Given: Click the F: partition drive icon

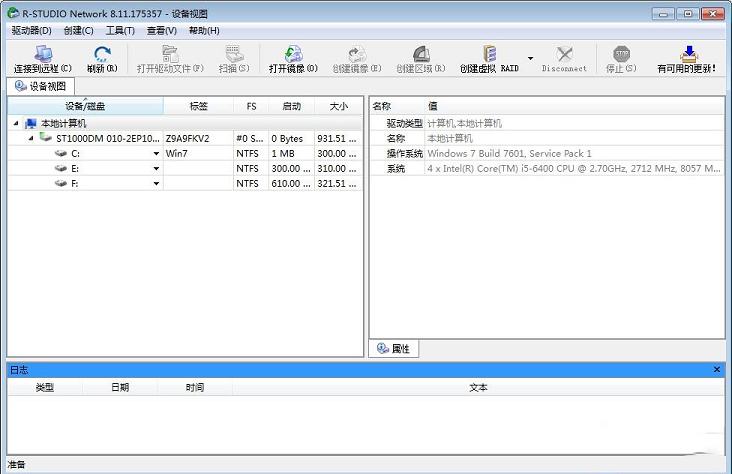Looking at the screenshot, I should click(x=61, y=183).
